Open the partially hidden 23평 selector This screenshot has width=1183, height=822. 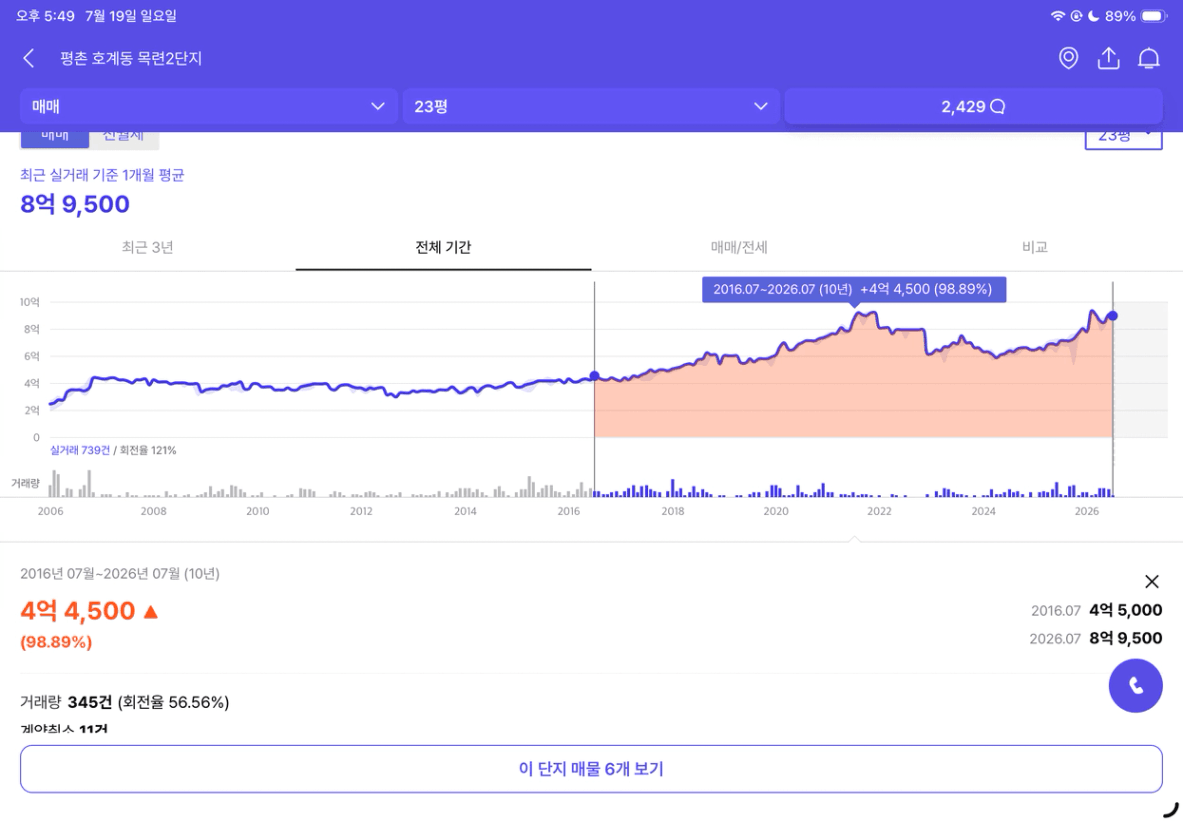pyautogui.click(x=1123, y=140)
